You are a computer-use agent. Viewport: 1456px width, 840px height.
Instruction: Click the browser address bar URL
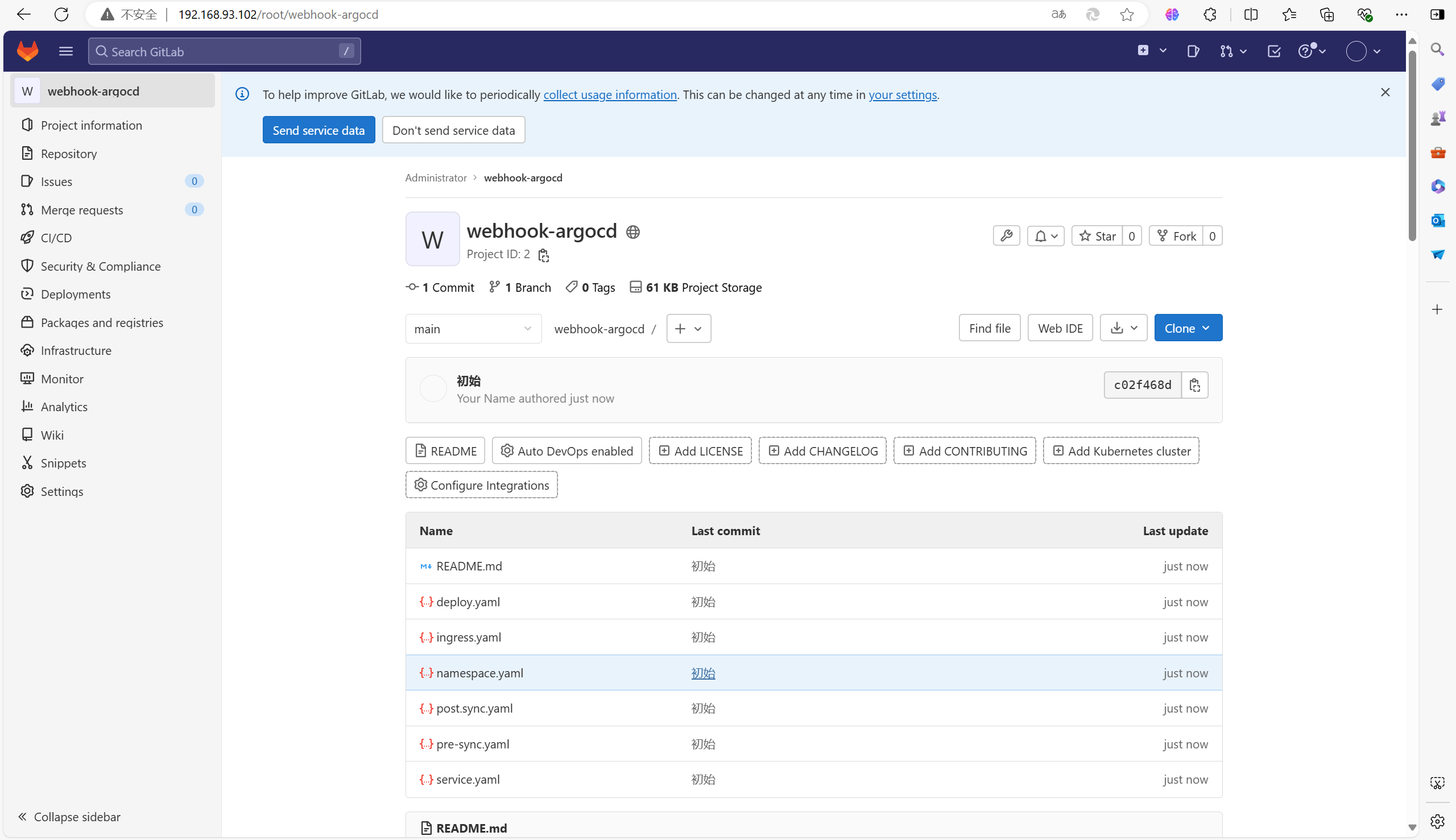click(278, 14)
